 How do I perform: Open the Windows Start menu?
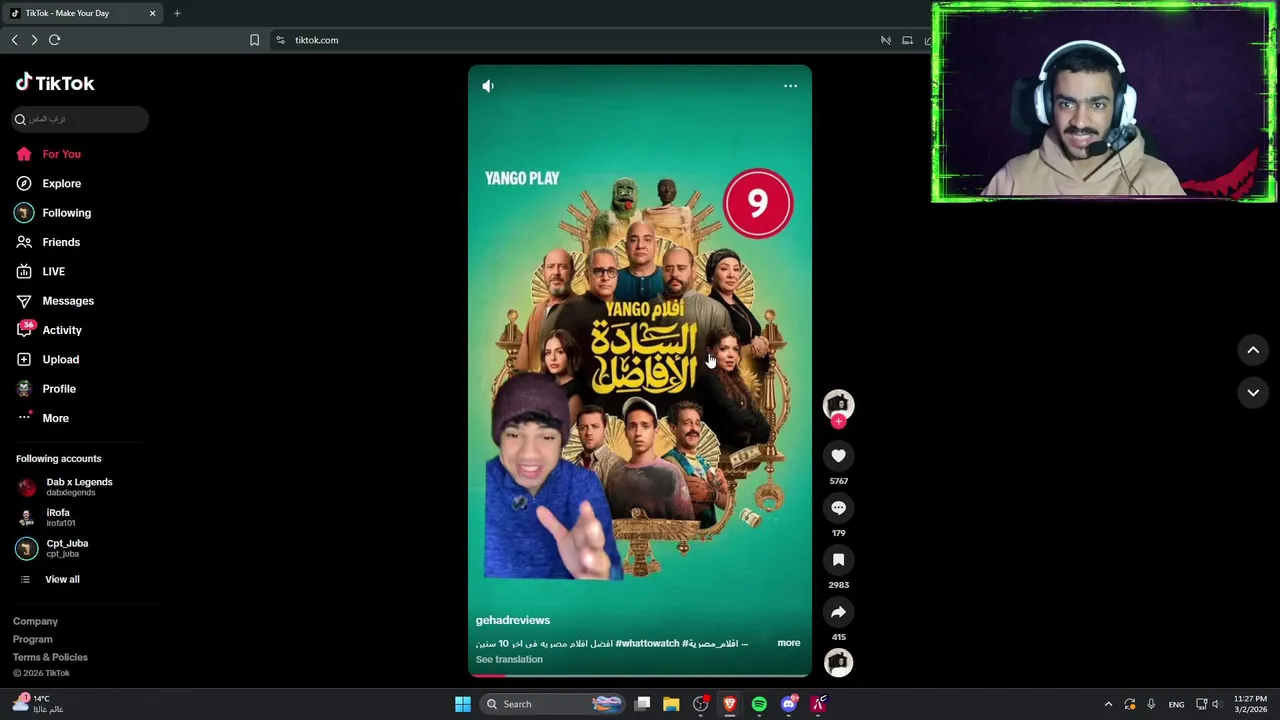[463, 704]
